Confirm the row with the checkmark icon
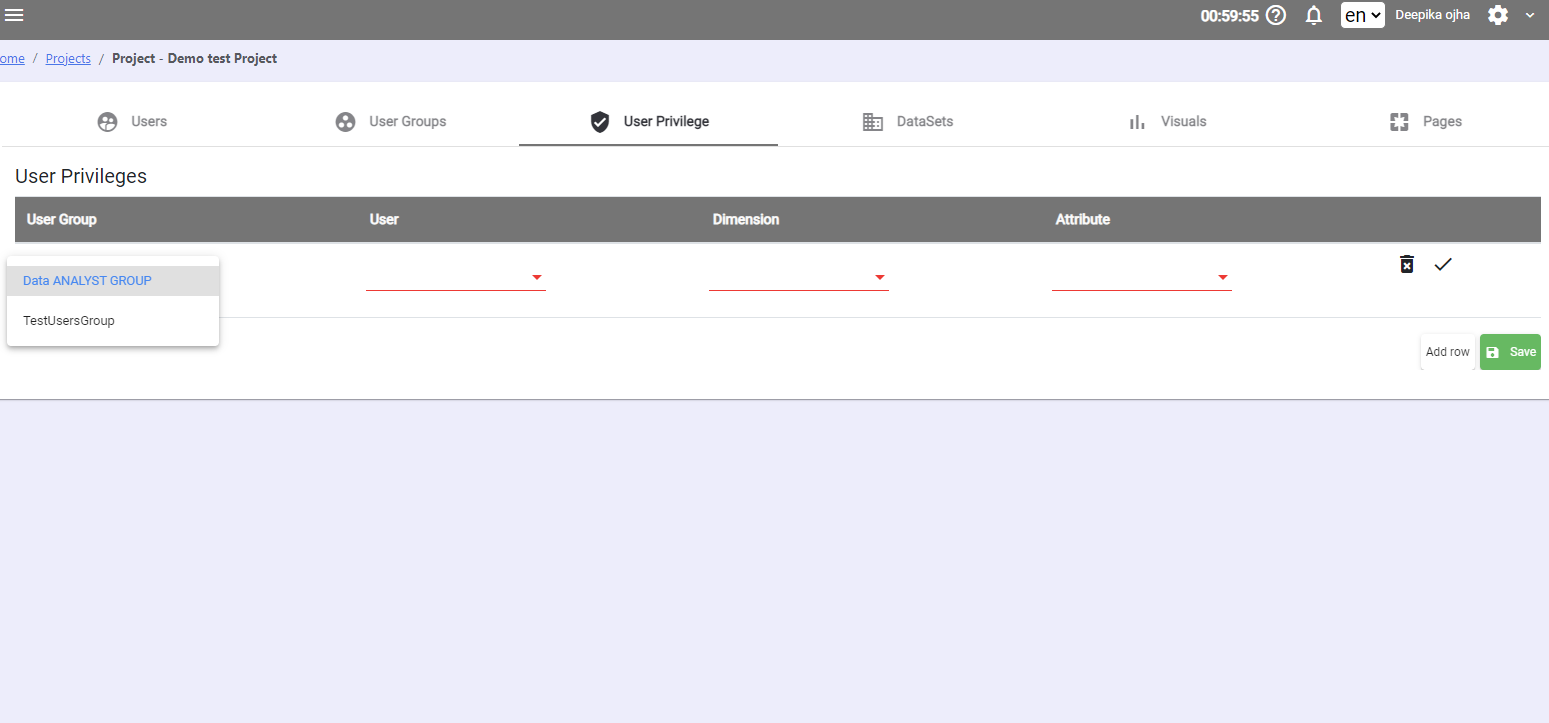1549x723 pixels. [1442, 264]
